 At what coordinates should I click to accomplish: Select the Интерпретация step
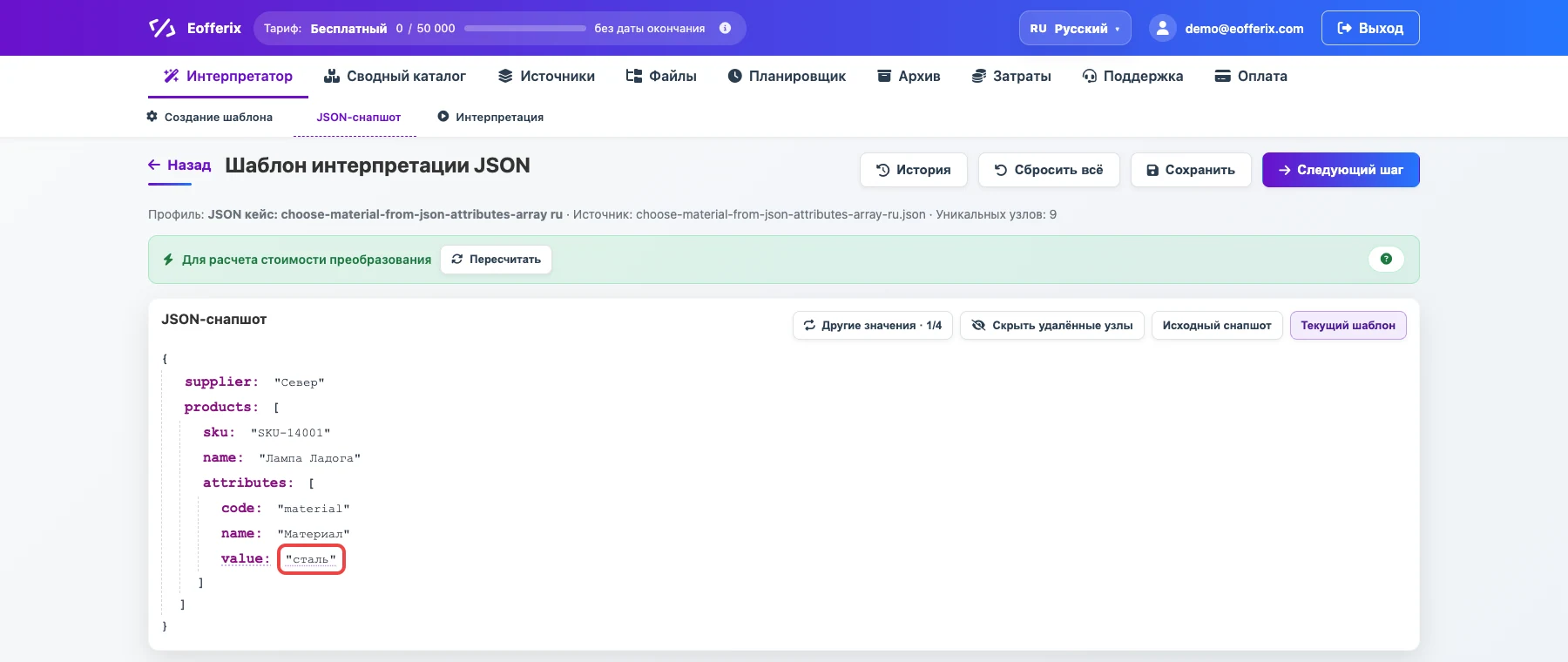tap(490, 117)
